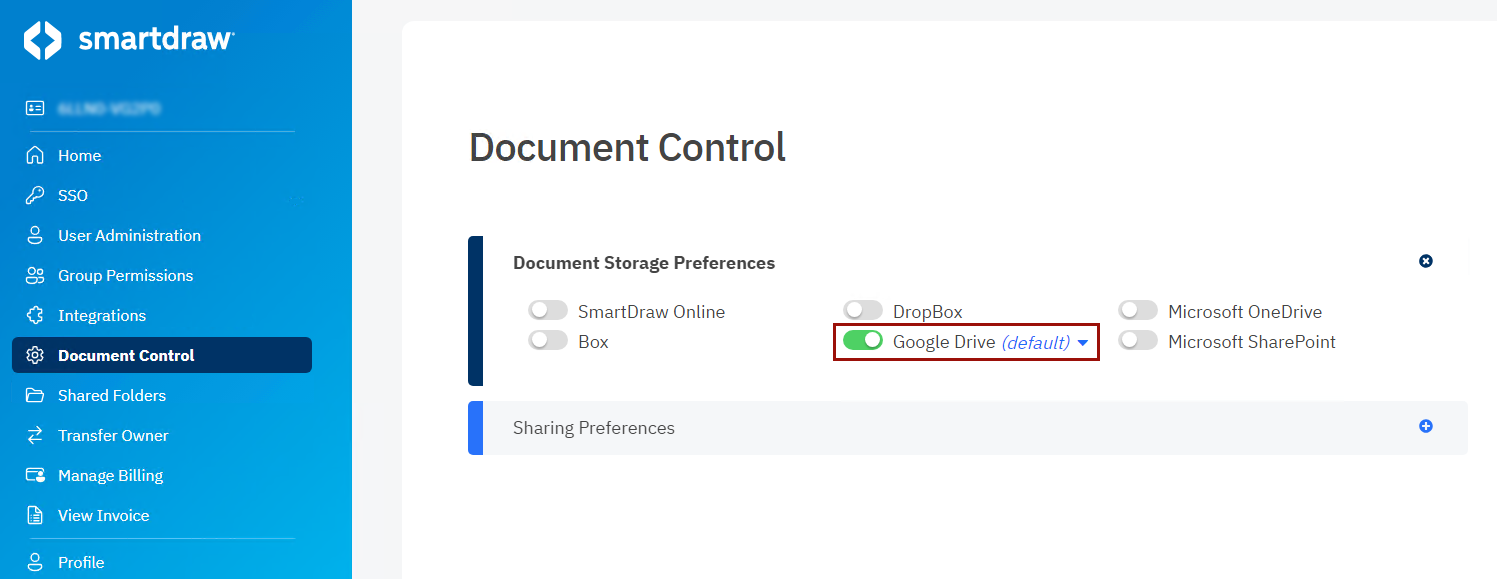The width and height of the screenshot is (1497, 579).
Task: Enable the Box storage option
Action: point(548,340)
